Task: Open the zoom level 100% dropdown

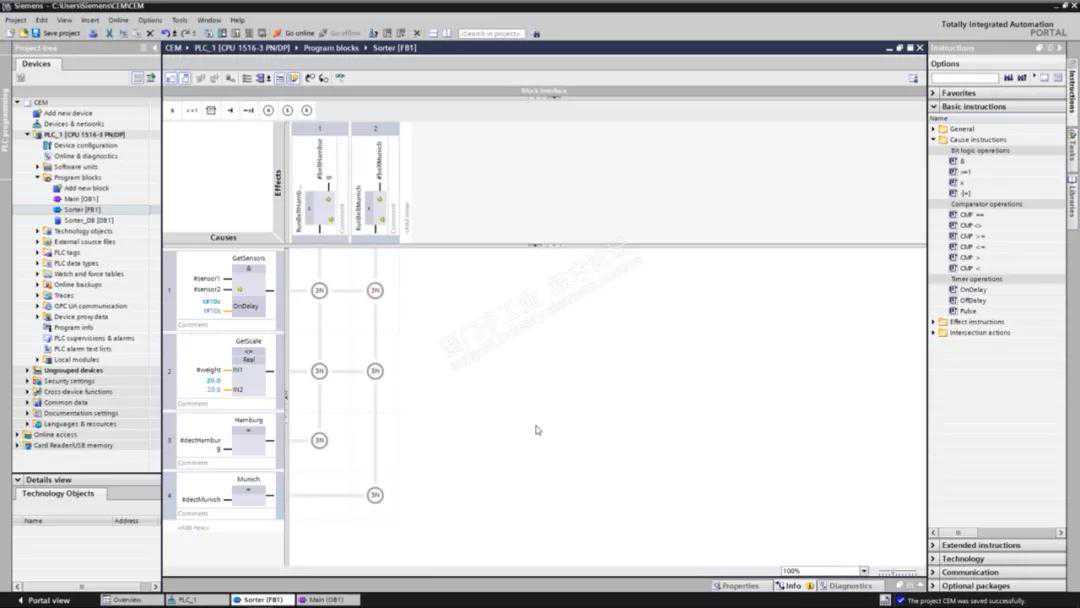Action: pos(864,571)
